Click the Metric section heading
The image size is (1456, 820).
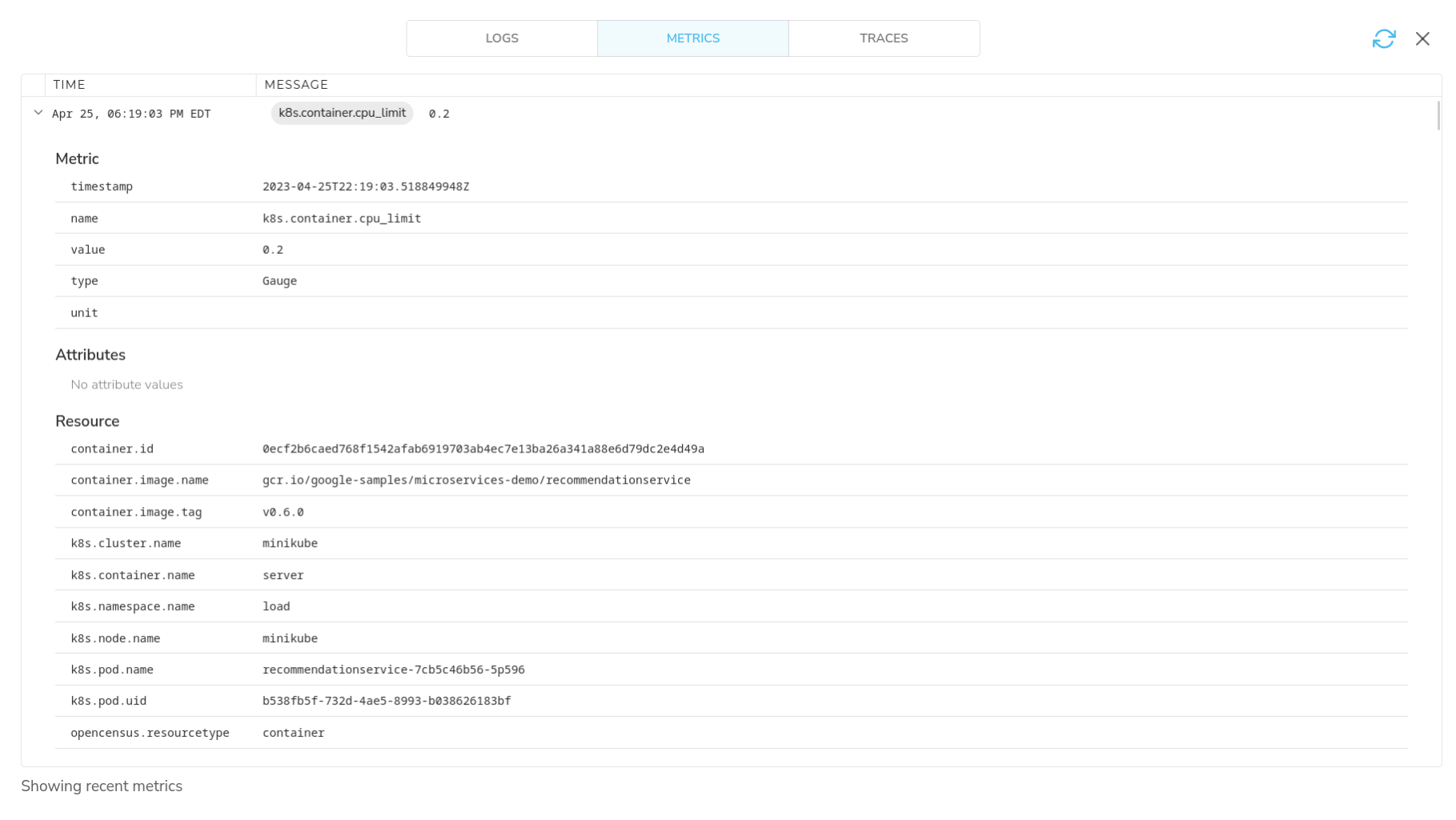[x=77, y=159]
